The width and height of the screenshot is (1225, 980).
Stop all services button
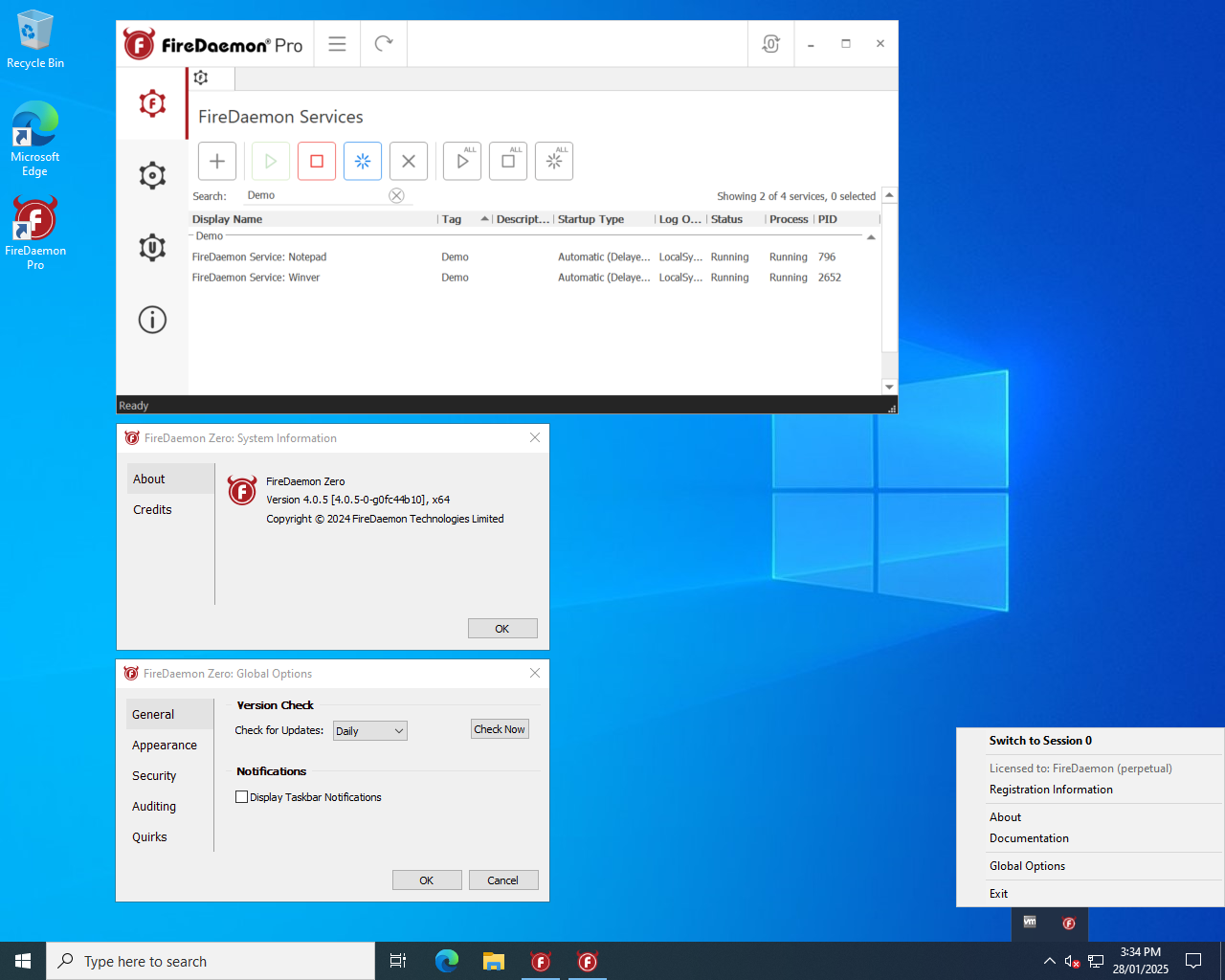click(508, 161)
